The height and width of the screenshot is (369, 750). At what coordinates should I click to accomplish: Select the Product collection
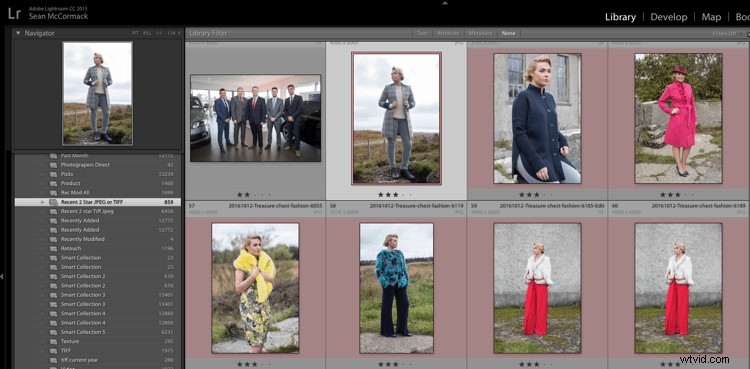98,183
